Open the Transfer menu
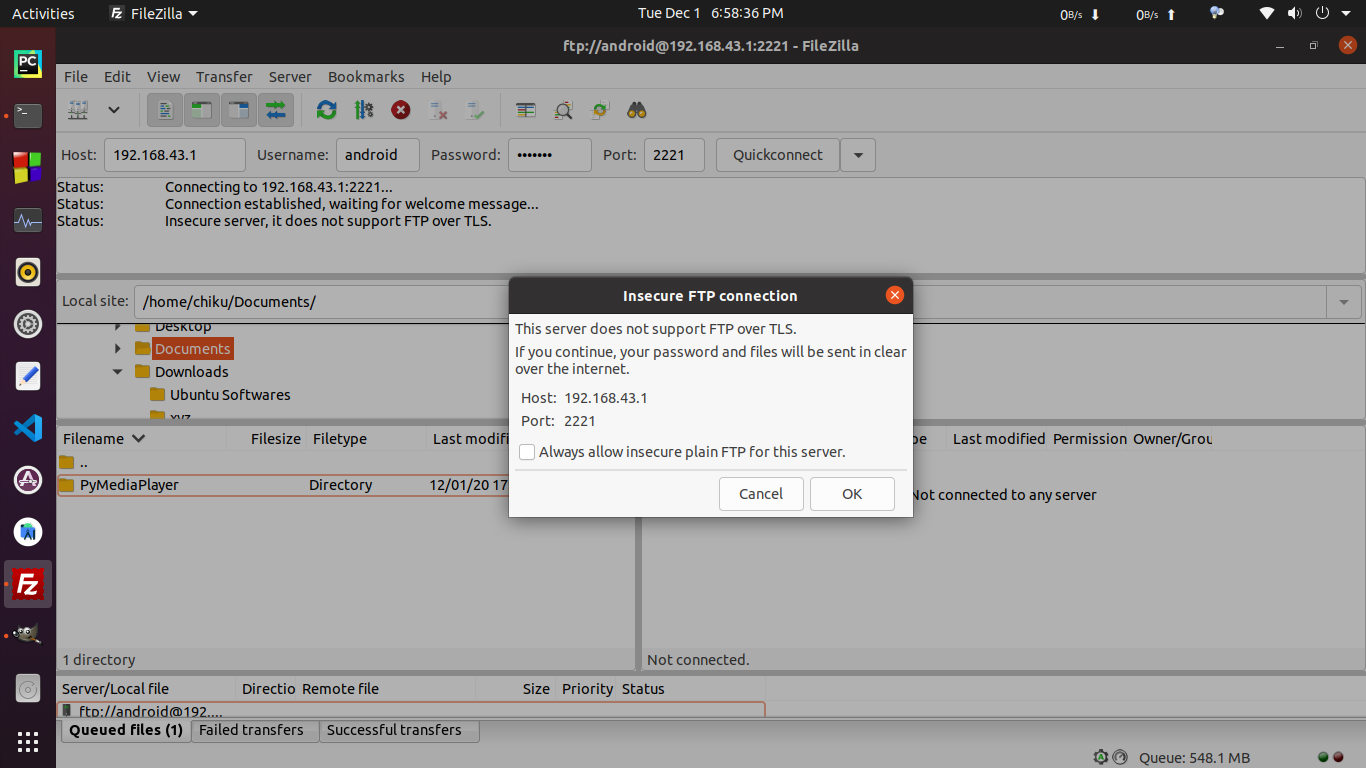 click(224, 77)
